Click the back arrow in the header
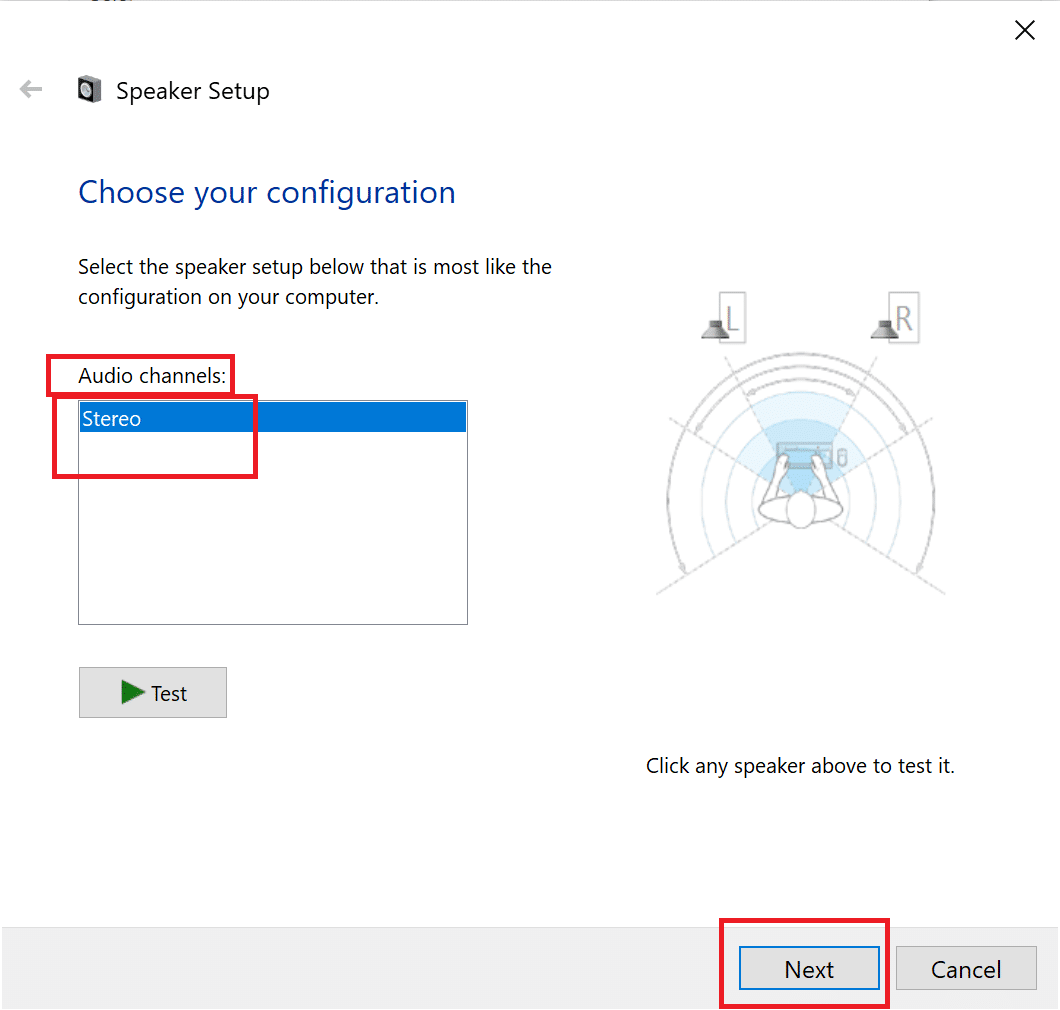This screenshot has height=1010, width=1060. [x=31, y=90]
